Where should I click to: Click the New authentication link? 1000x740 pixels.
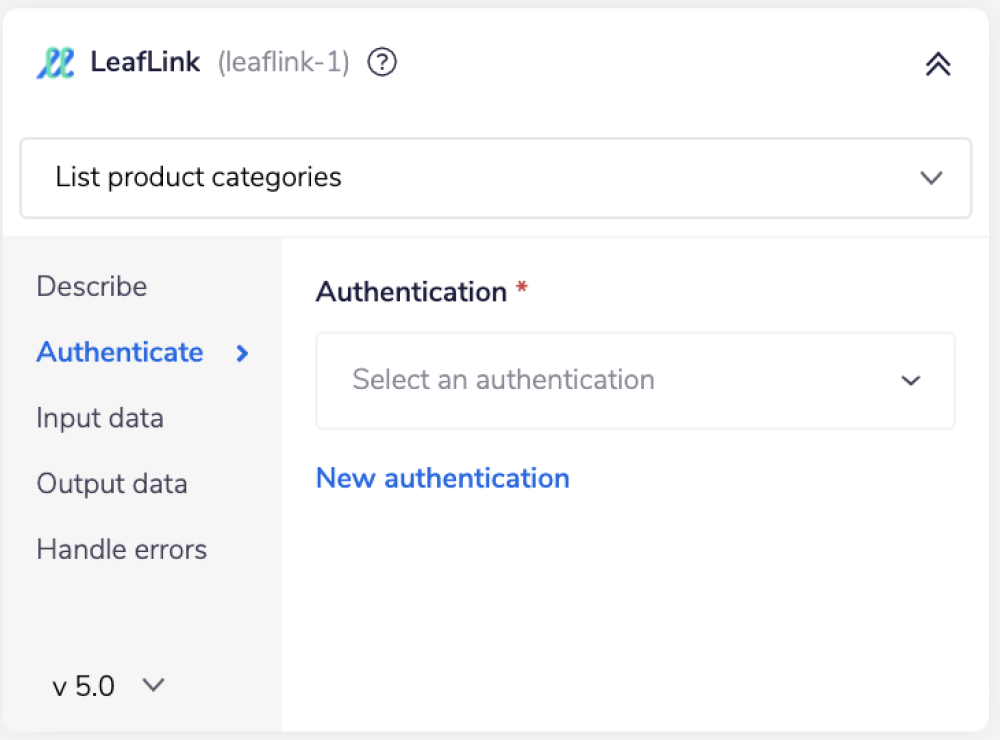tap(443, 478)
